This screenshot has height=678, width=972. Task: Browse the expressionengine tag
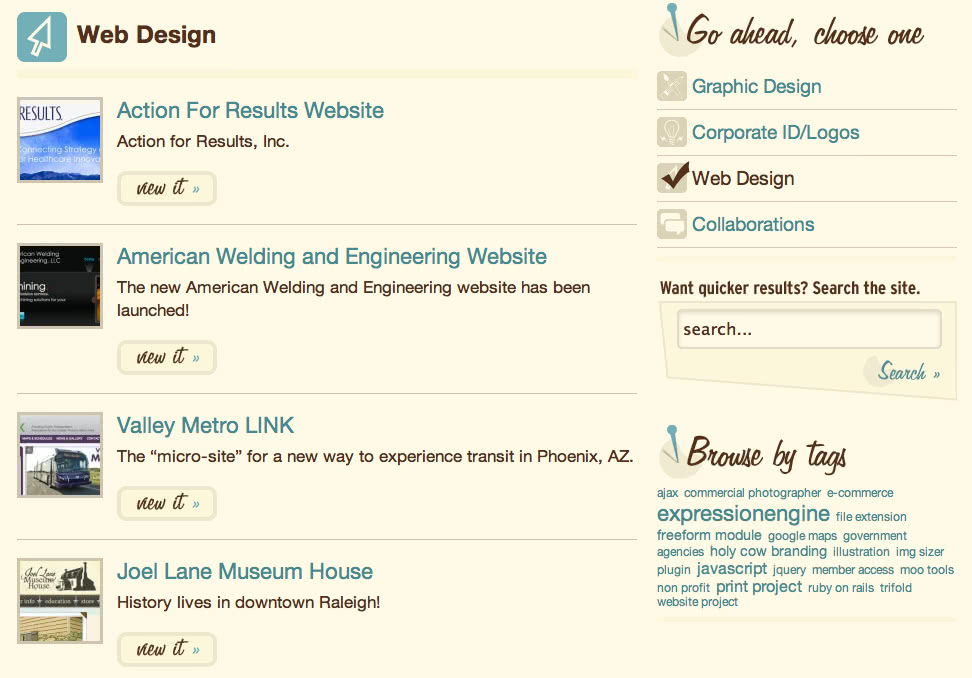(743, 514)
